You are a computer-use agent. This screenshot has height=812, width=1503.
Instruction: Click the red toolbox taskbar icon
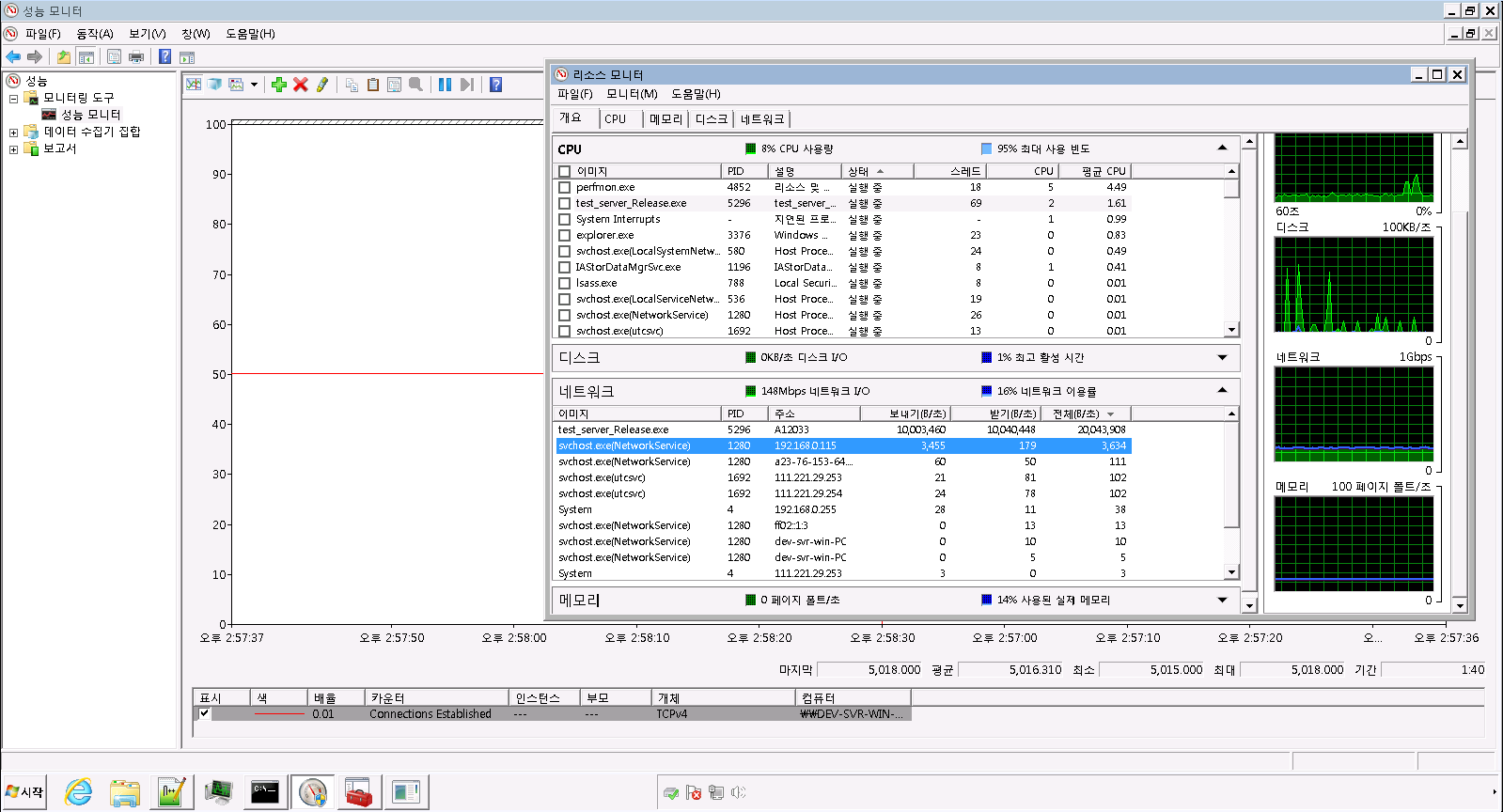358,792
